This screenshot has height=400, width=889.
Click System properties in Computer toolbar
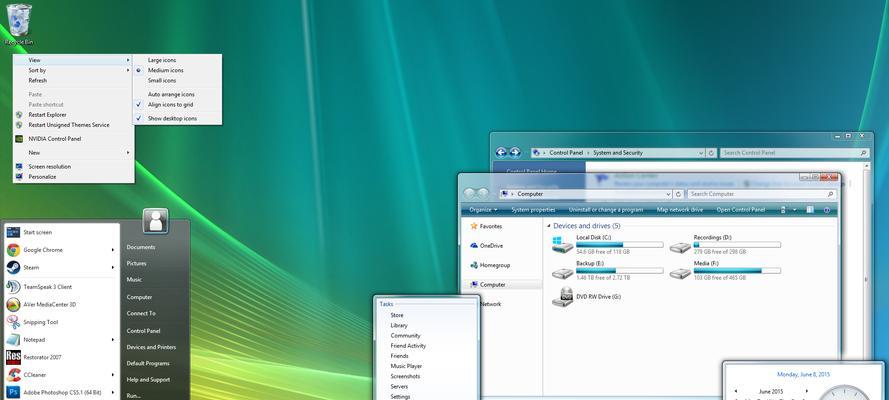coord(533,210)
